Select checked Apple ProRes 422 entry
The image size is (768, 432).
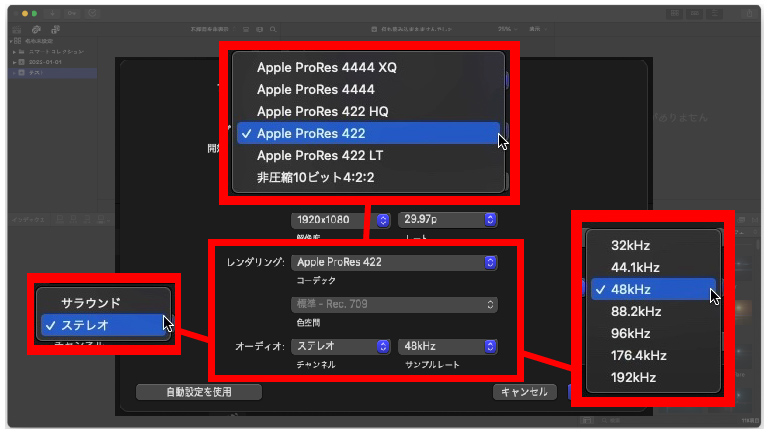[x=368, y=133]
